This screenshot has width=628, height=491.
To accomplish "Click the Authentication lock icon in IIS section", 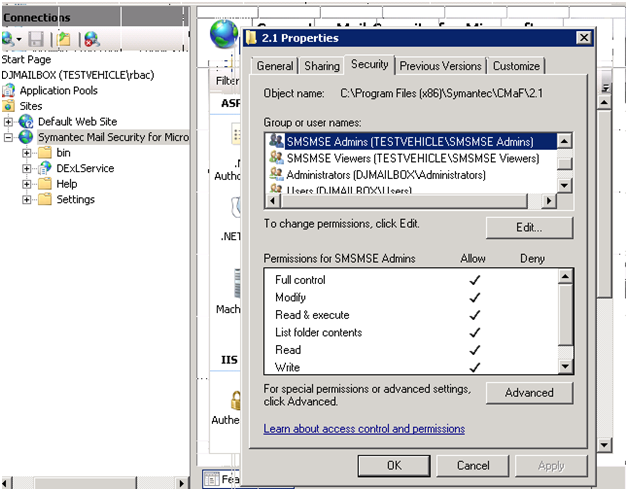I will point(236,400).
